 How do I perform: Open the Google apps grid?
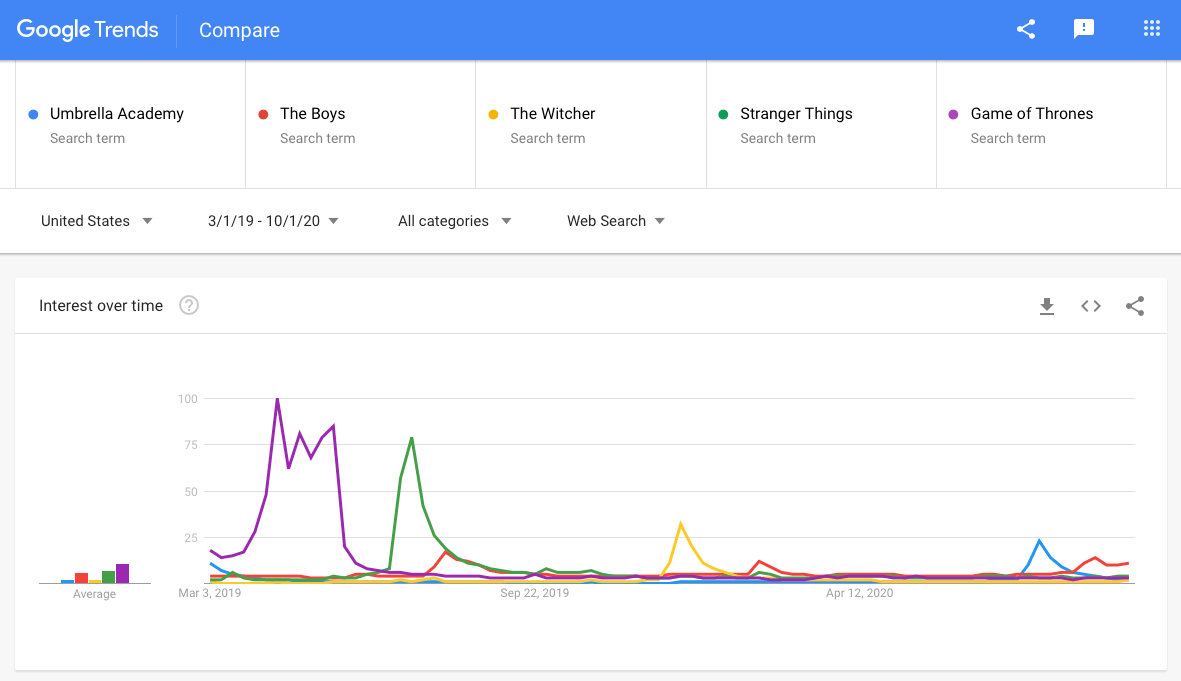pos(1152,29)
